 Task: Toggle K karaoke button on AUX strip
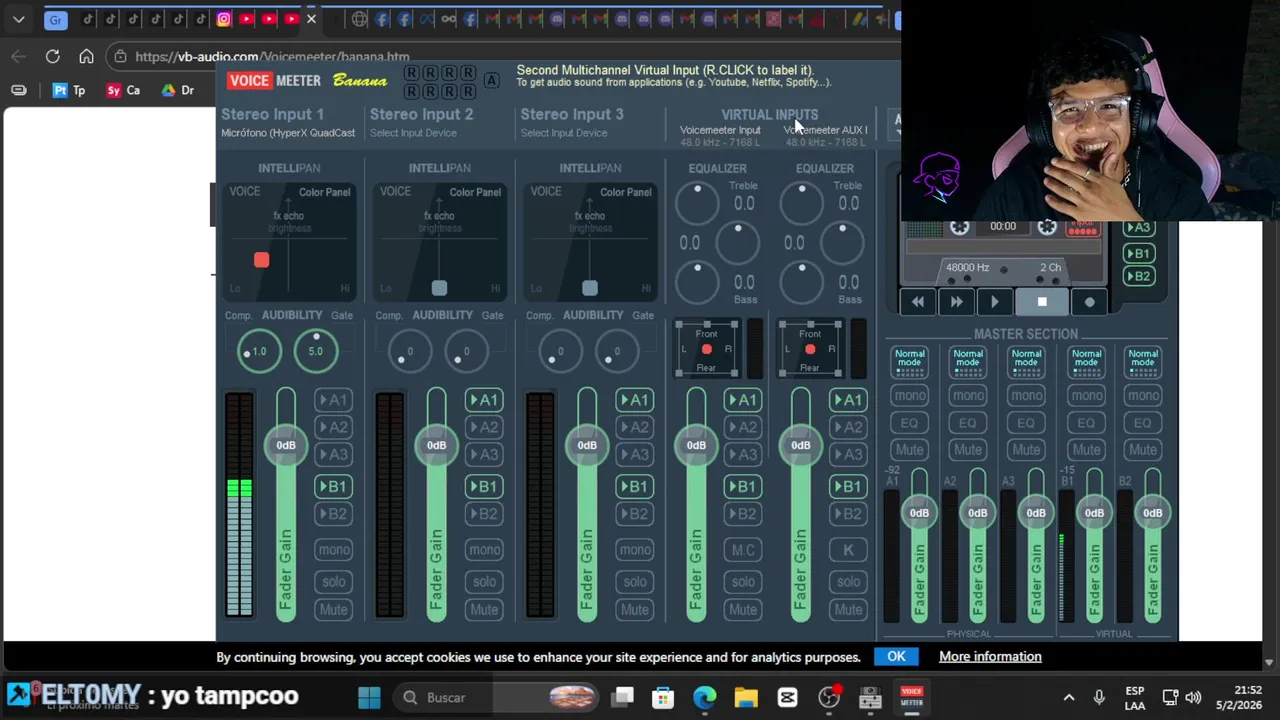[x=848, y=550]
